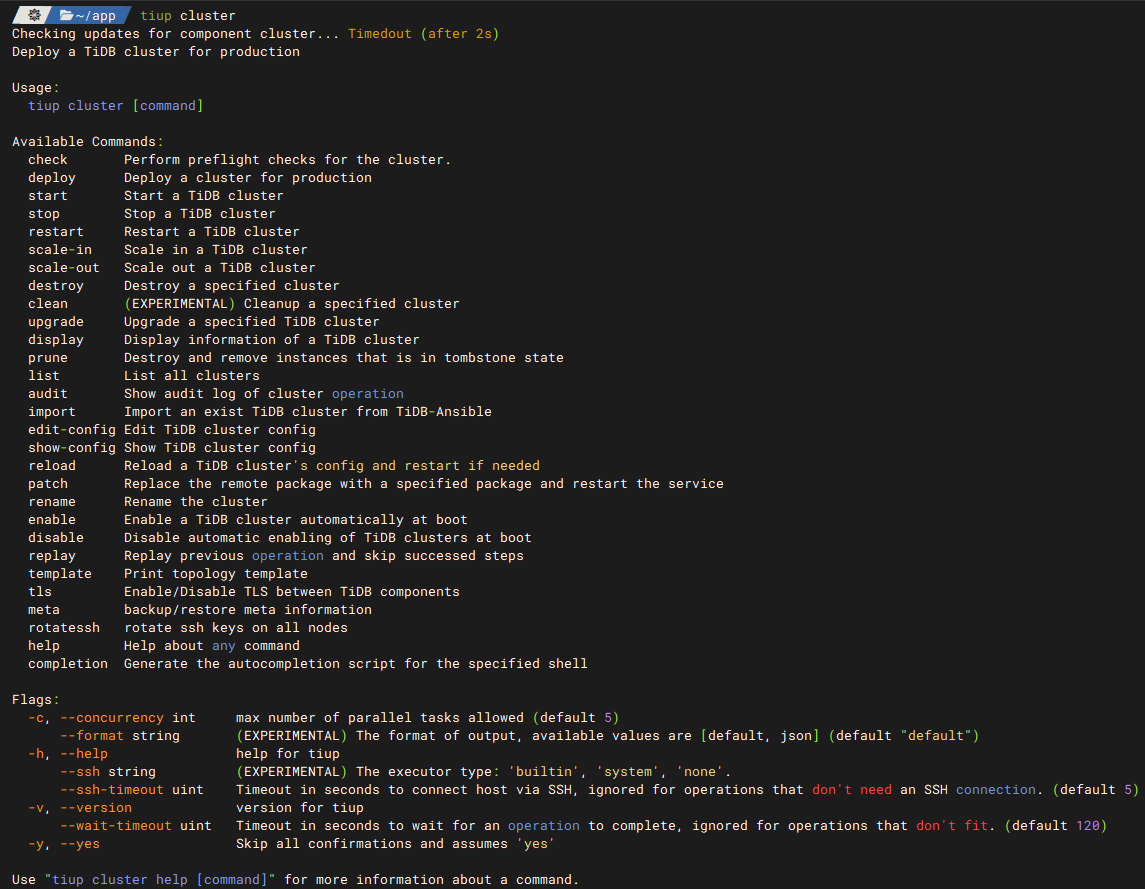The width and height of the screenshot is (1145, 889).
Task: Click the 'tls' command name
Action: 39,592
